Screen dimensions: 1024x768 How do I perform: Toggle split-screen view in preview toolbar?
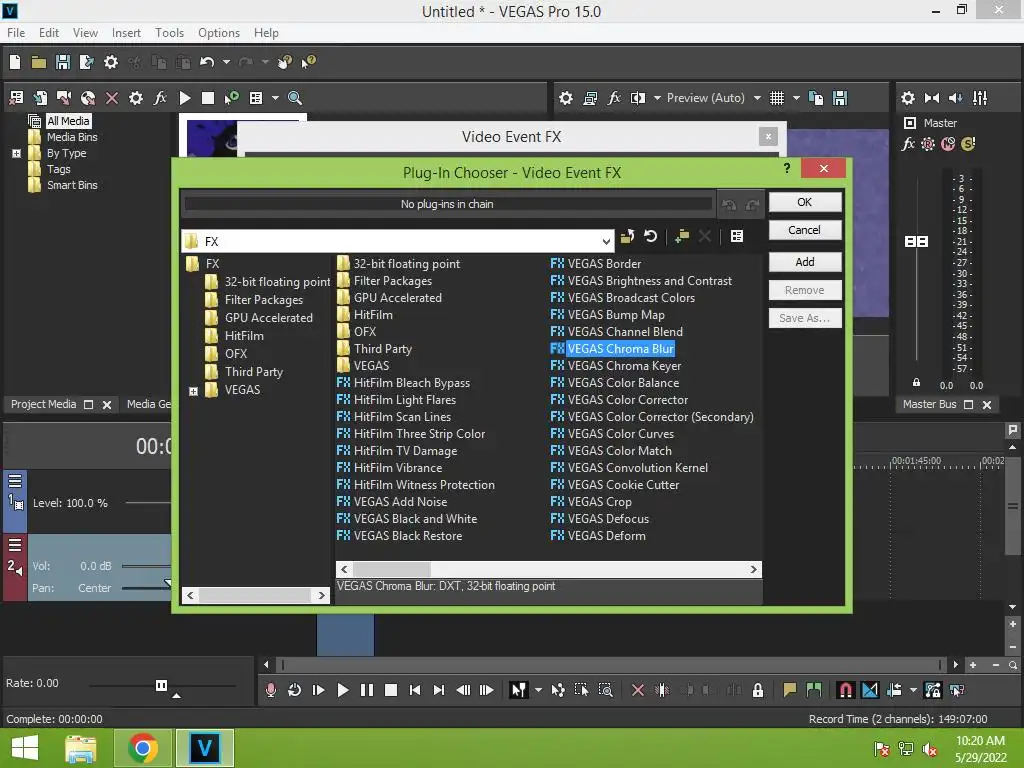(637, 98)
